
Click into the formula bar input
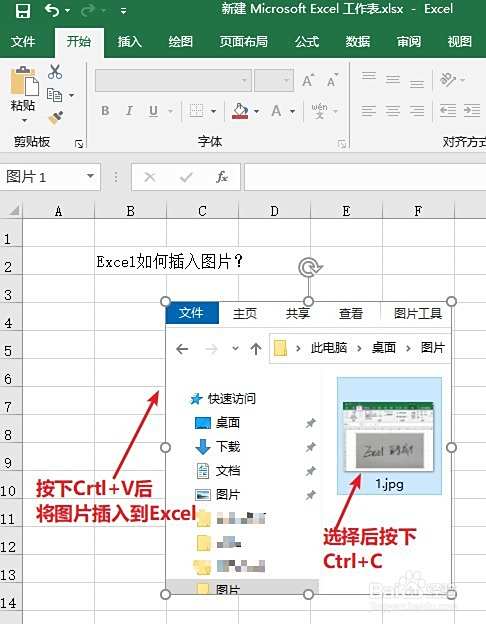pyautogui.click(x=365, y=177)
